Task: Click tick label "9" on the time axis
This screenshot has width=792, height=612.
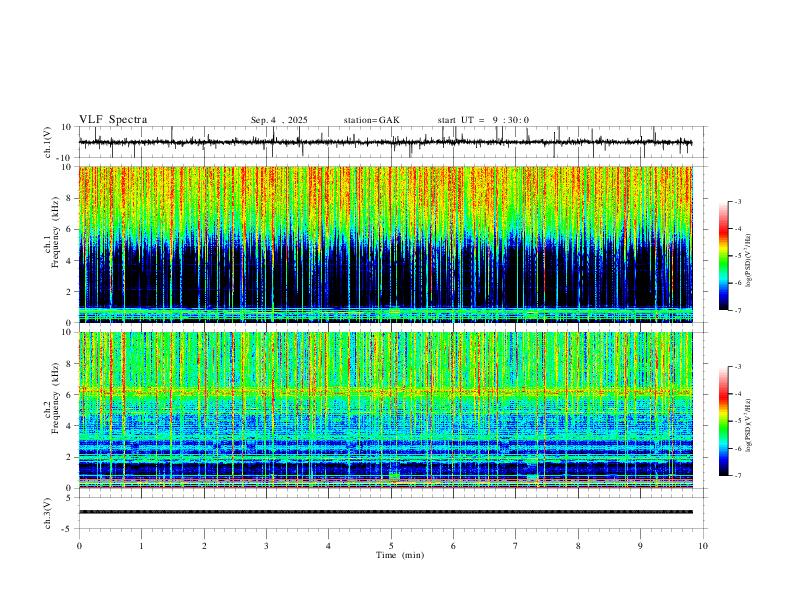Action: point(640,546)
